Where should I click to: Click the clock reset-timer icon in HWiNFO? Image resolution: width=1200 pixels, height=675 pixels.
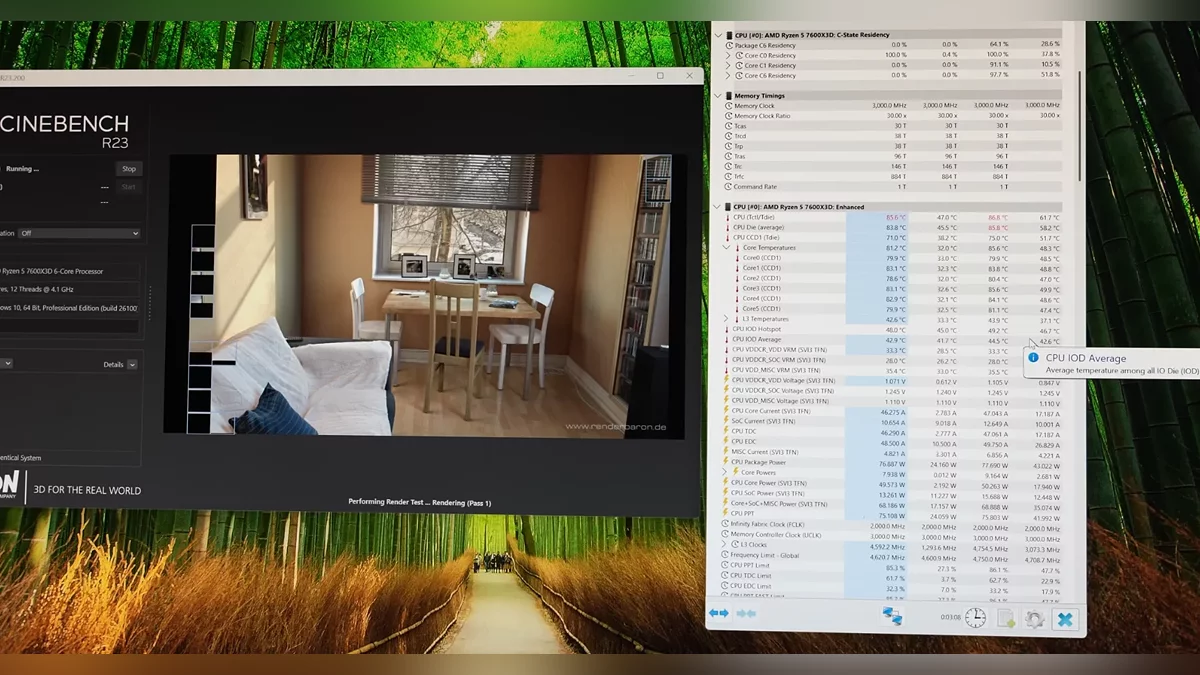click(x=974, y=618)
